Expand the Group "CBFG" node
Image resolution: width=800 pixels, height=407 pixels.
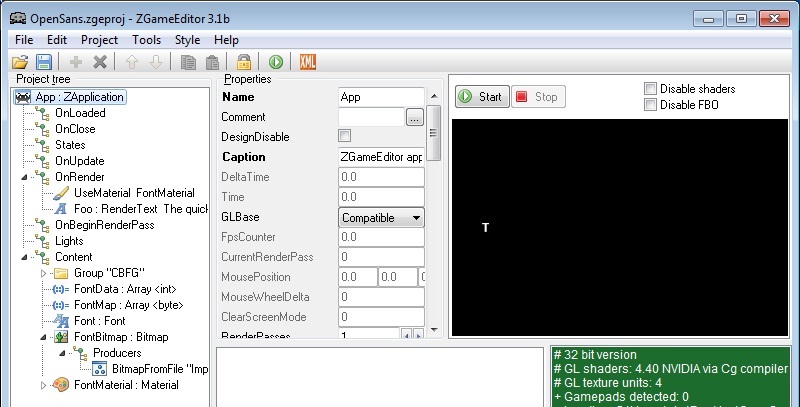point(43,273)
